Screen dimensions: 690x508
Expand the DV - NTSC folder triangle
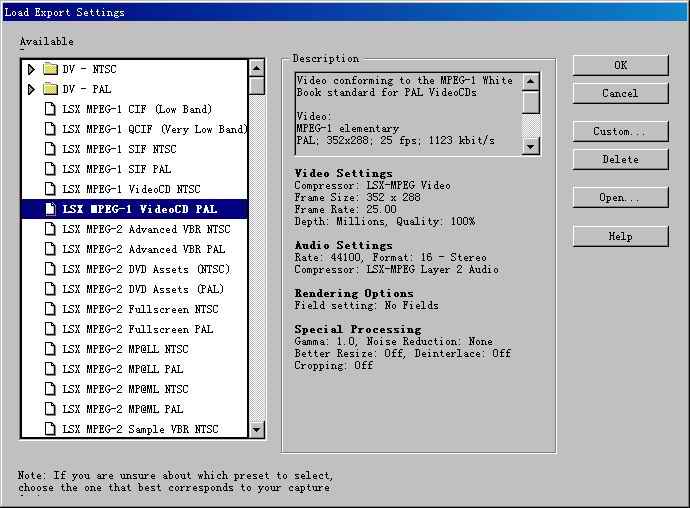click(32, 69)
